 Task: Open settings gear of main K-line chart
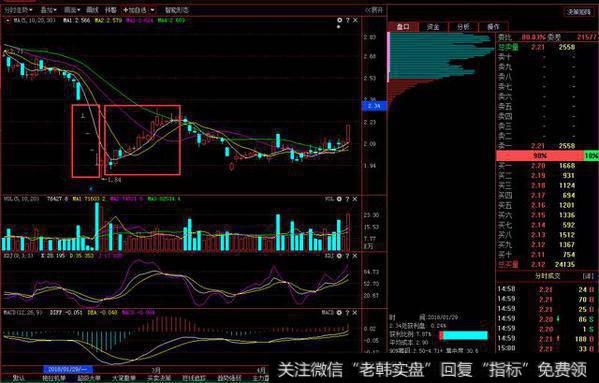pos(339,20)
